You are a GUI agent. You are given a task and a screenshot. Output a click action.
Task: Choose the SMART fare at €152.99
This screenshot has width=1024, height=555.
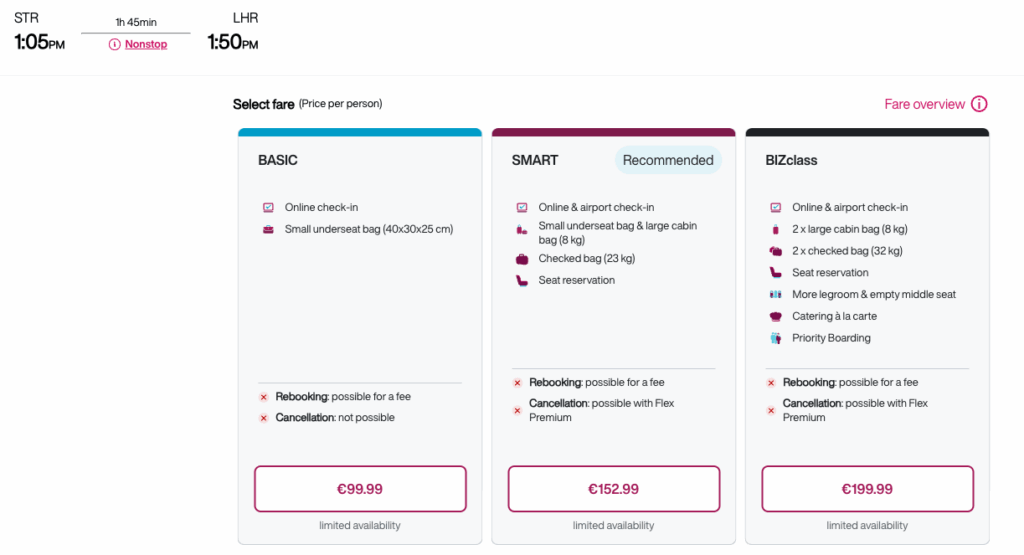pyautogui.click(x=614, y=489)
